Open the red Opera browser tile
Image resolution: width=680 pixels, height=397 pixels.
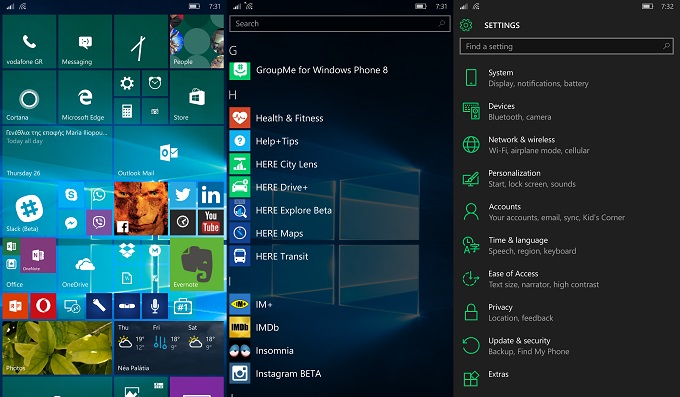(43, 306)
